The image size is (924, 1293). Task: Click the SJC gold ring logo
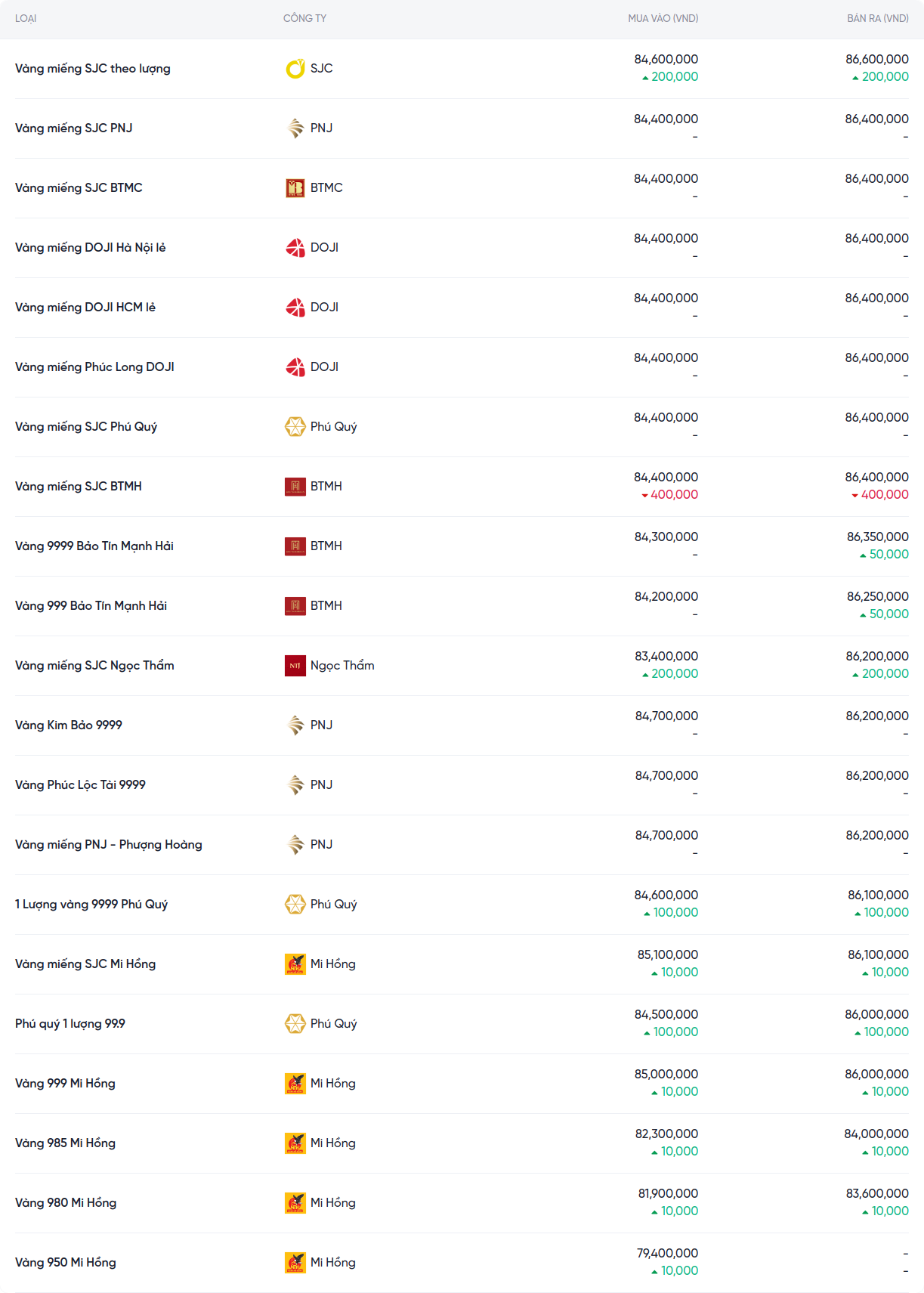point(295,69)
